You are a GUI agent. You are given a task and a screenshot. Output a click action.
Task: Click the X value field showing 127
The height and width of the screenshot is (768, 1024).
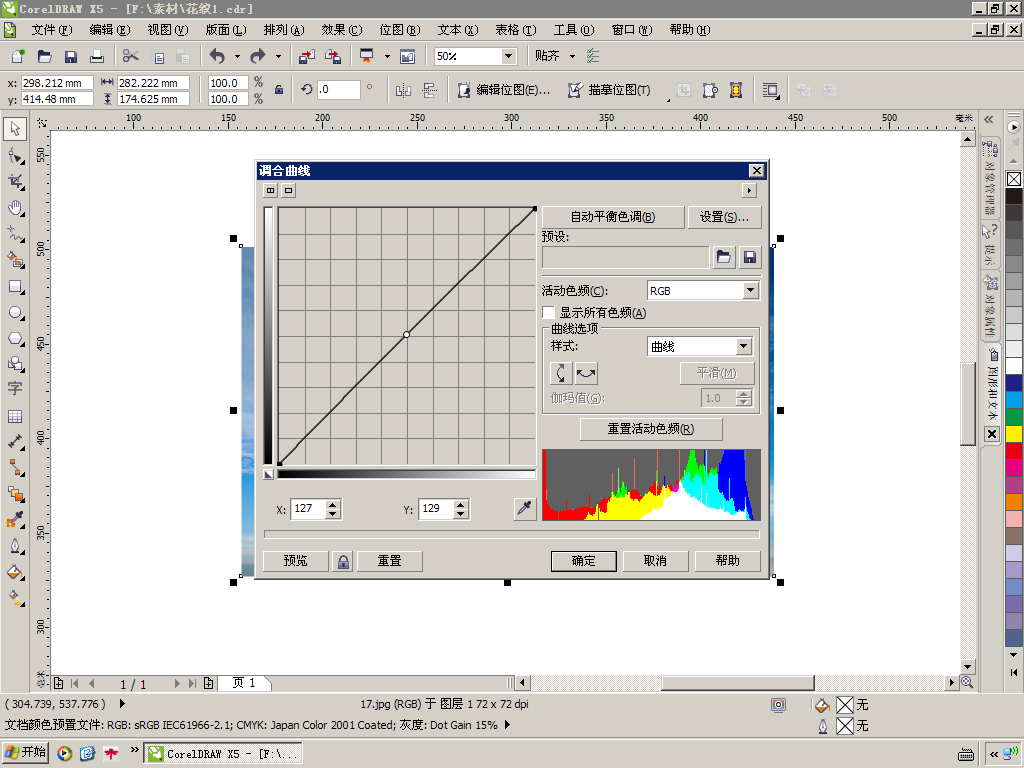[307, 509]
